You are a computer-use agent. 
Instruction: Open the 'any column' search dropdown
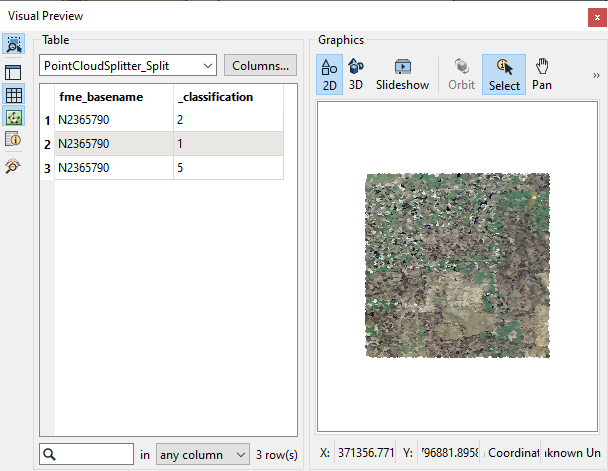tap(202, 454)
